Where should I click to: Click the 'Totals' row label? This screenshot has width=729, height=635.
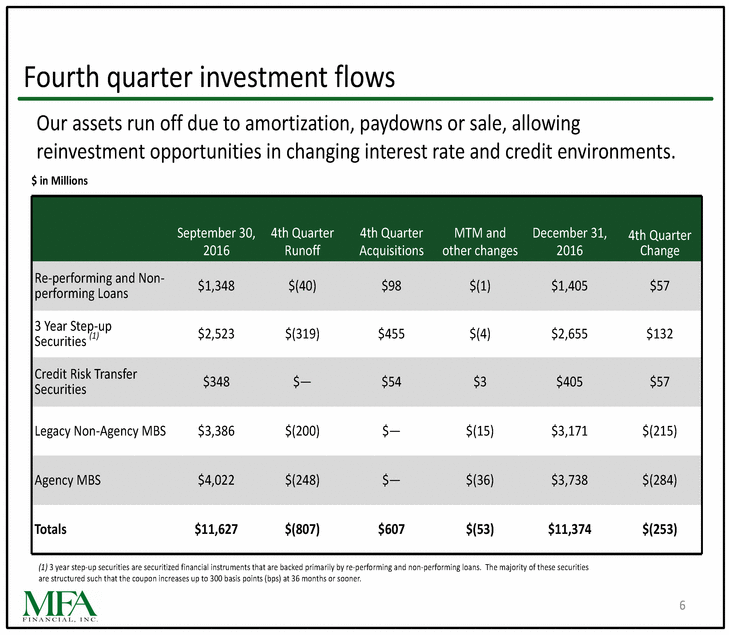tap(51, 529)
